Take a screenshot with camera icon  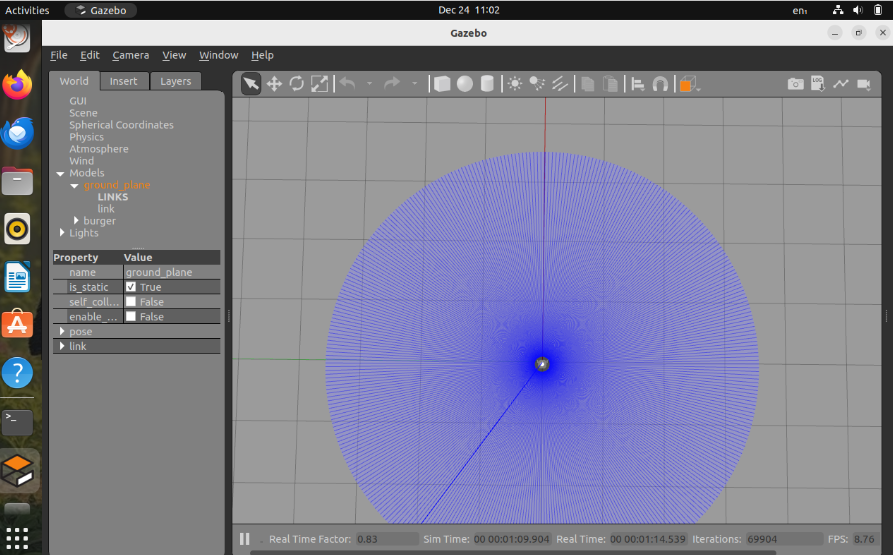pyautogui.click(x=796, y=84)
